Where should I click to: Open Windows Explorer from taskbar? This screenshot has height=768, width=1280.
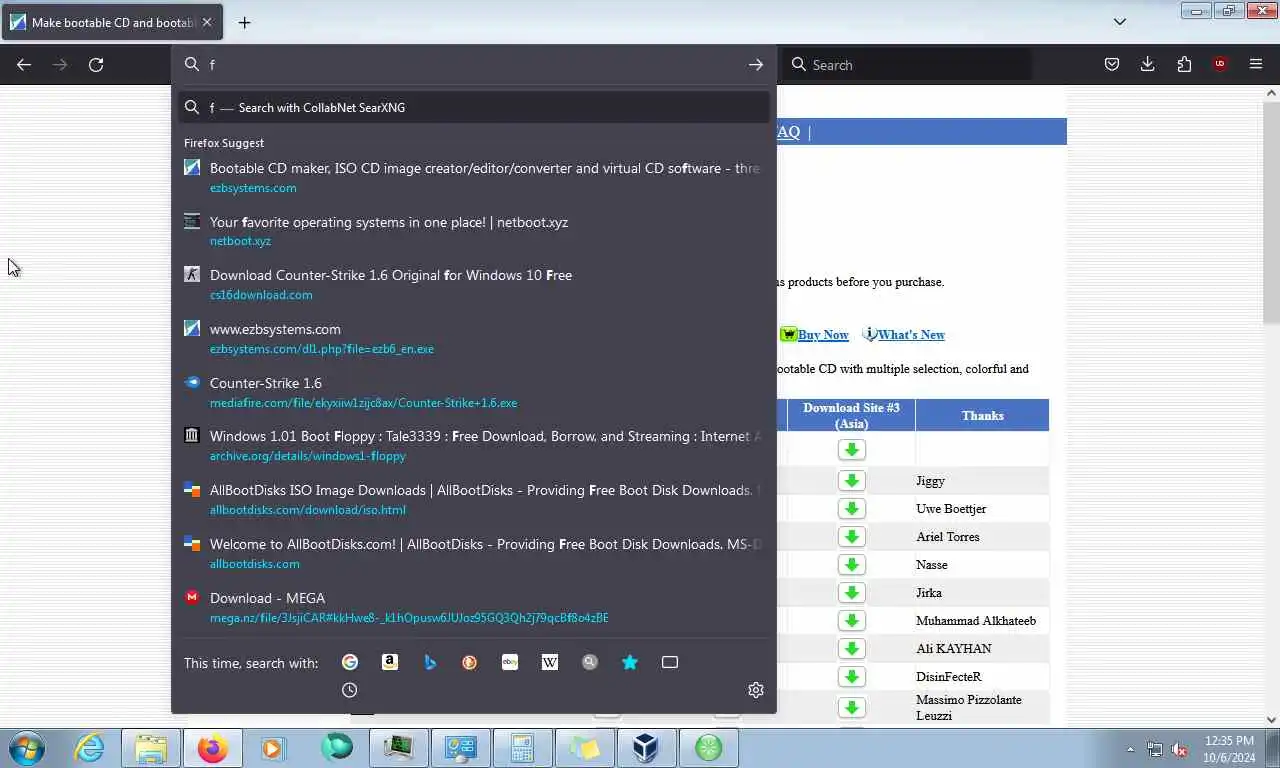point(150,748)
